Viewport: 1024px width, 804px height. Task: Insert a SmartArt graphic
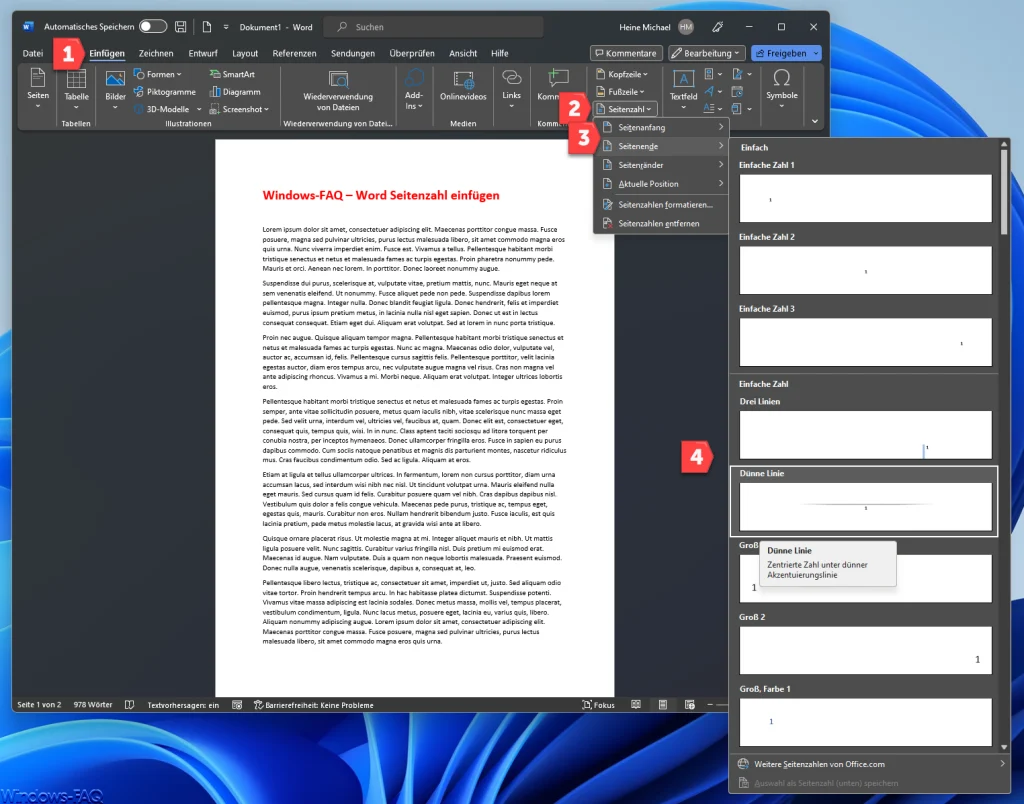point(232,74)
